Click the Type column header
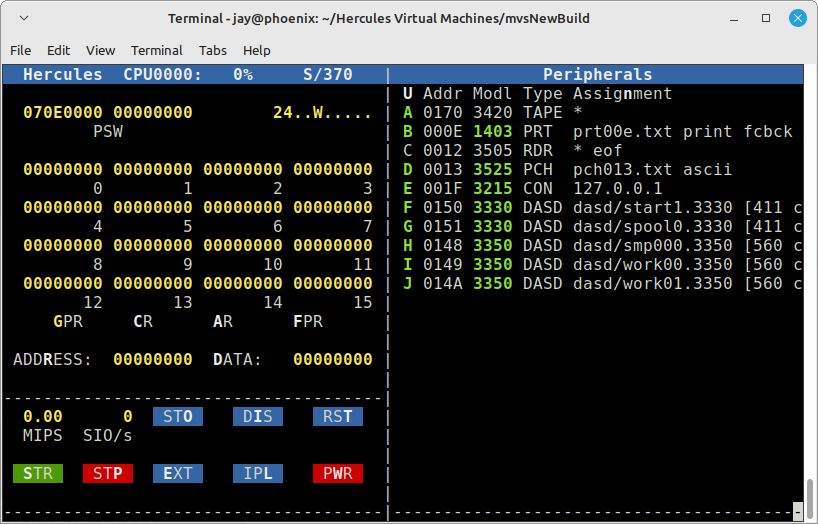 [543, 94]
